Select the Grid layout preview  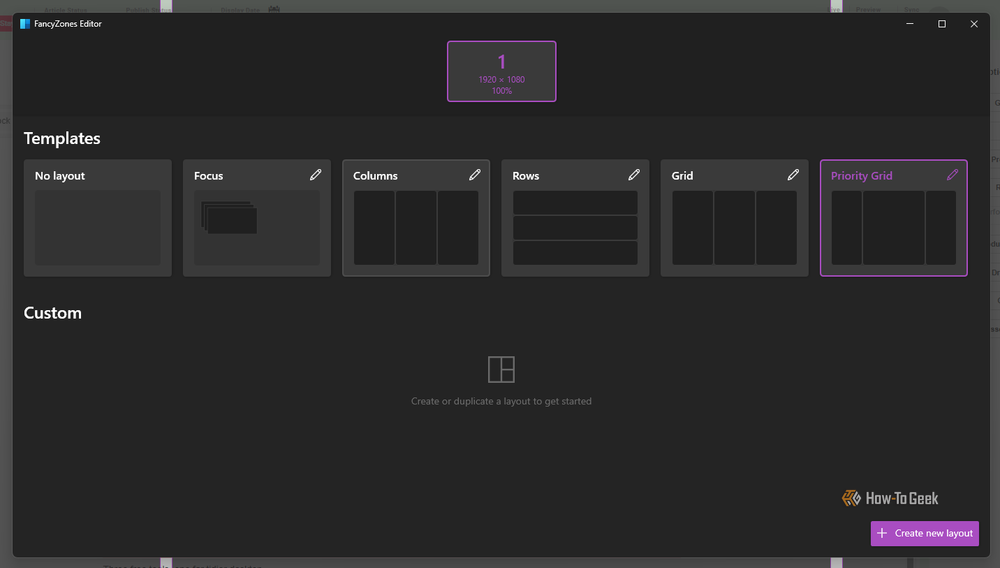click(734, 227)
